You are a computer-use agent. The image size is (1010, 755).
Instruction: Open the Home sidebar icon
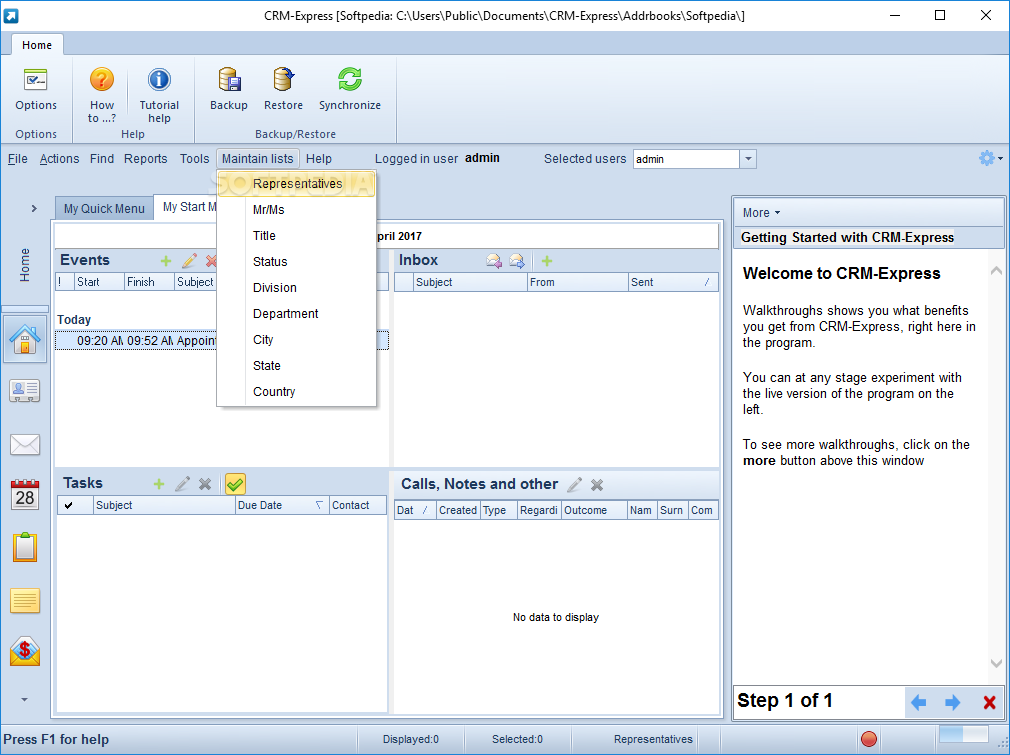pos(24,339)
